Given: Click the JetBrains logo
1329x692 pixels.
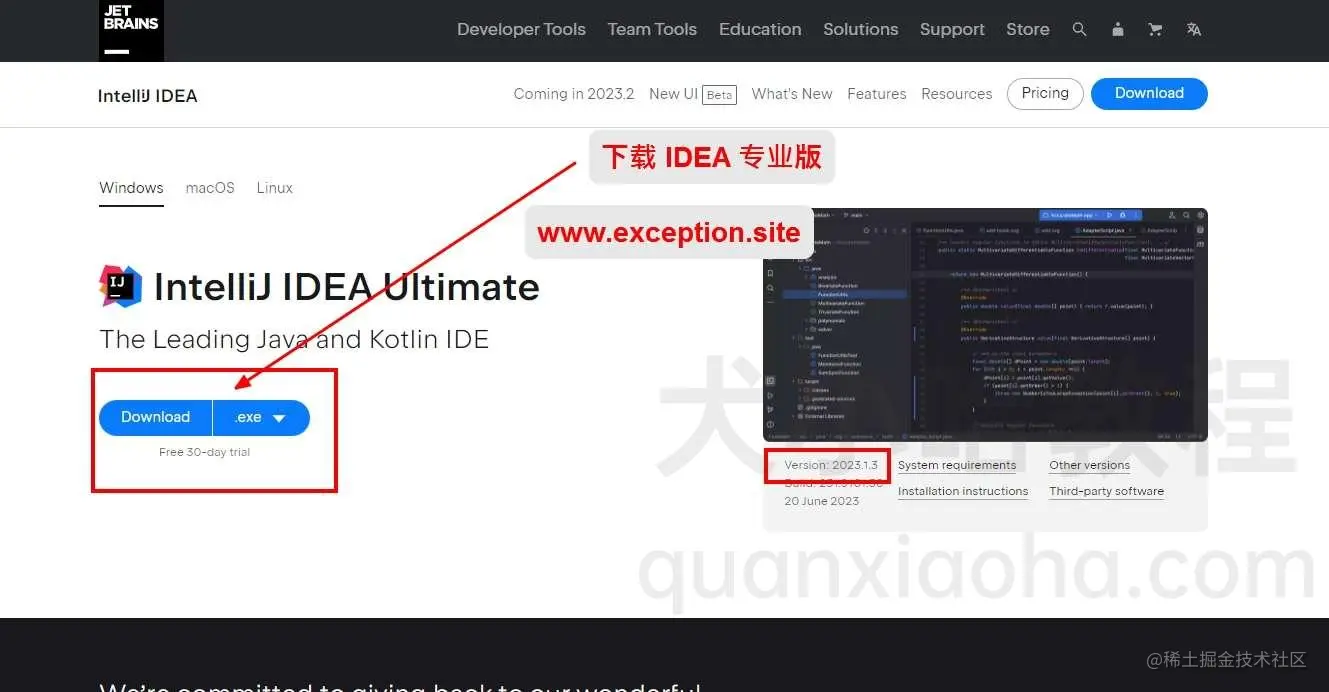Looking at the screenshot, I should pyautogui.click(x=130, y=30).
